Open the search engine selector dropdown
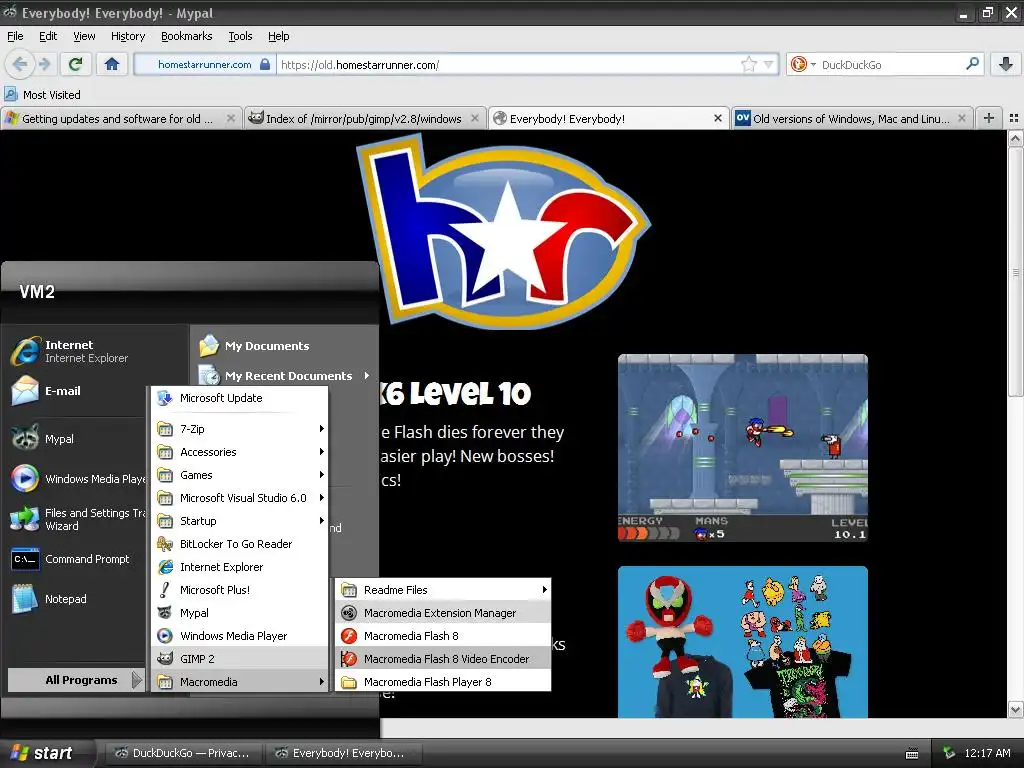Viewport: 1024px width, 768px height. (x=804, y=64)
